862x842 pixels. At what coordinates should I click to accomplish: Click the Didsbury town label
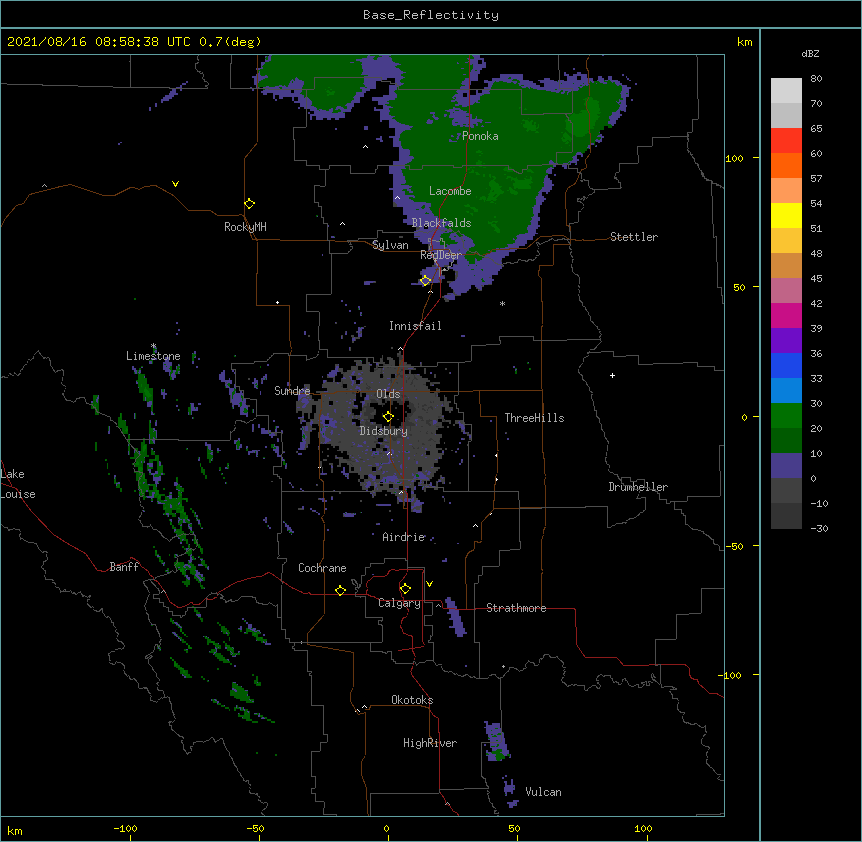(x=383, y=431)
